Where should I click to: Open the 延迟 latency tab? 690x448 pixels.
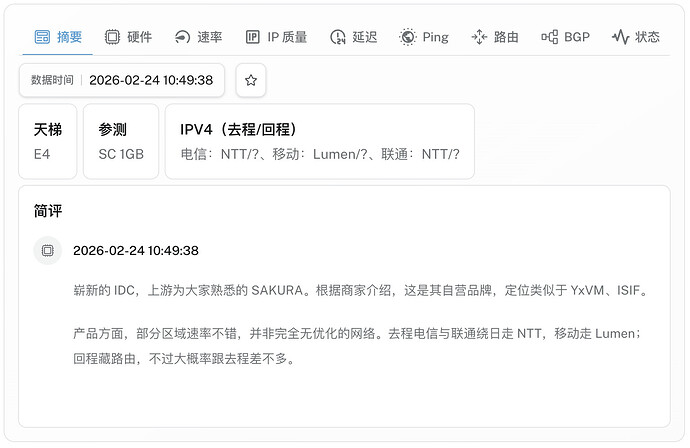(353, 37)
